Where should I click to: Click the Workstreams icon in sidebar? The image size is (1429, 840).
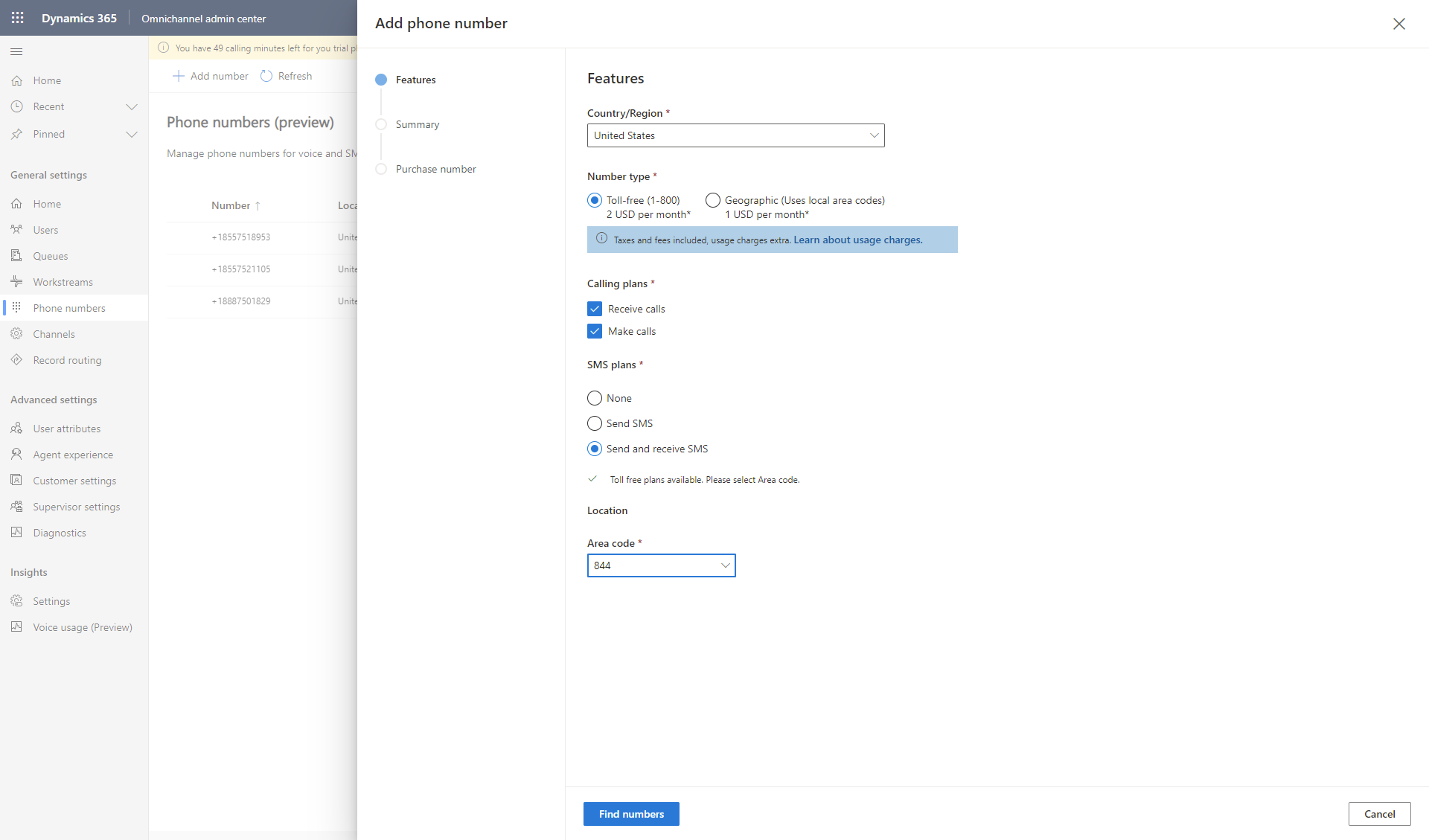[16, 281]
